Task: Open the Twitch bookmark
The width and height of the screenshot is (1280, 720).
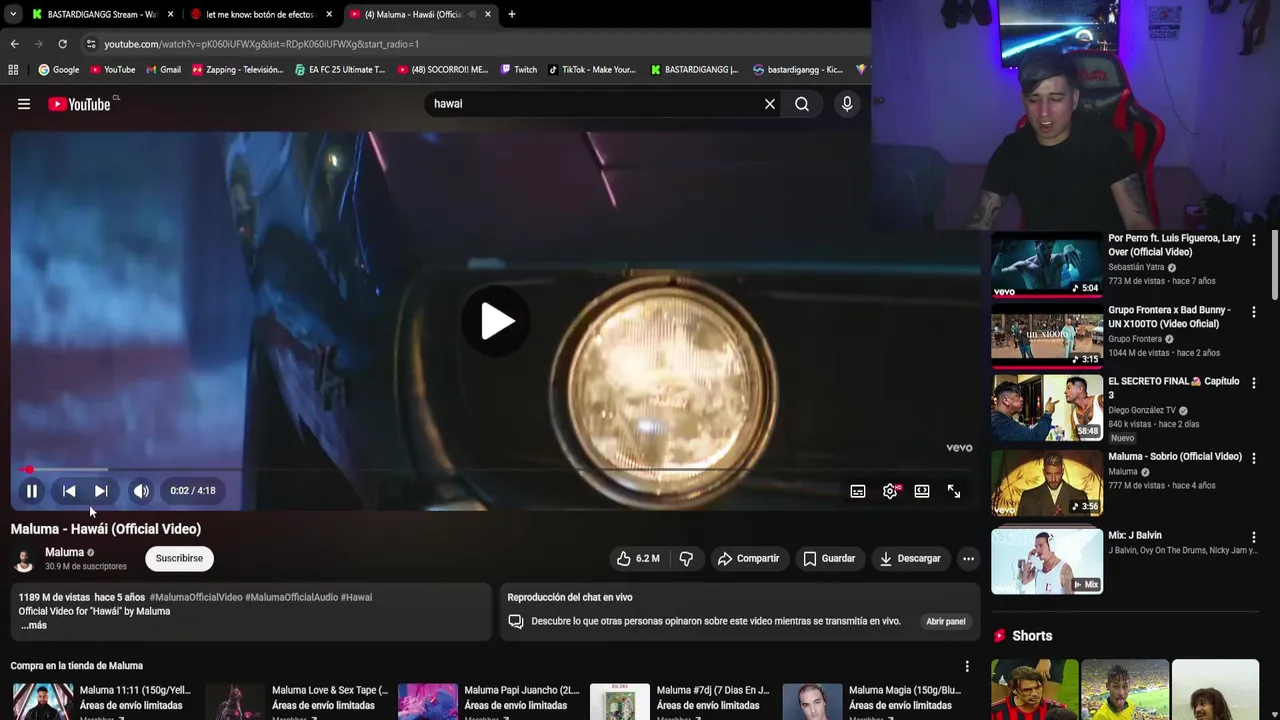Action: 518,70
